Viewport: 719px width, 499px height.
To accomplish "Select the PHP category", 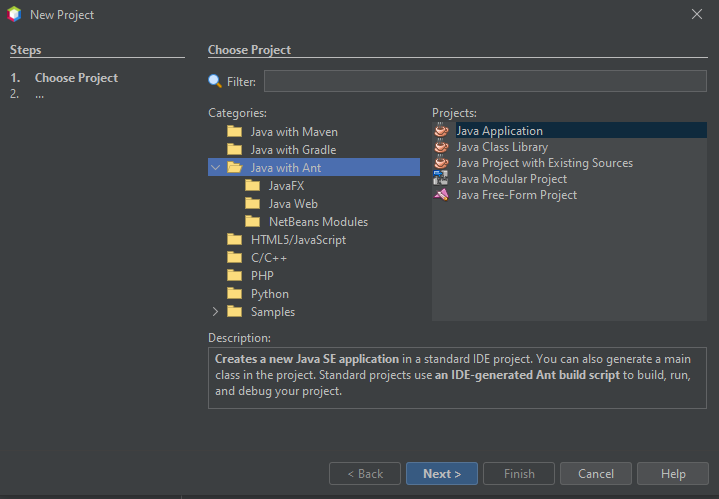I will point(262,276).
